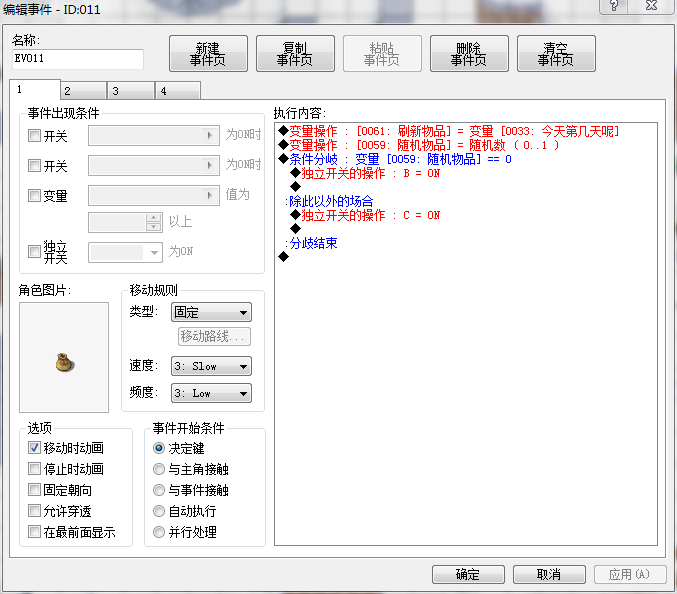Screen dimensions: 677x594
Task: Select the 除此以外的场合 line
Action: tap(329, 201)
